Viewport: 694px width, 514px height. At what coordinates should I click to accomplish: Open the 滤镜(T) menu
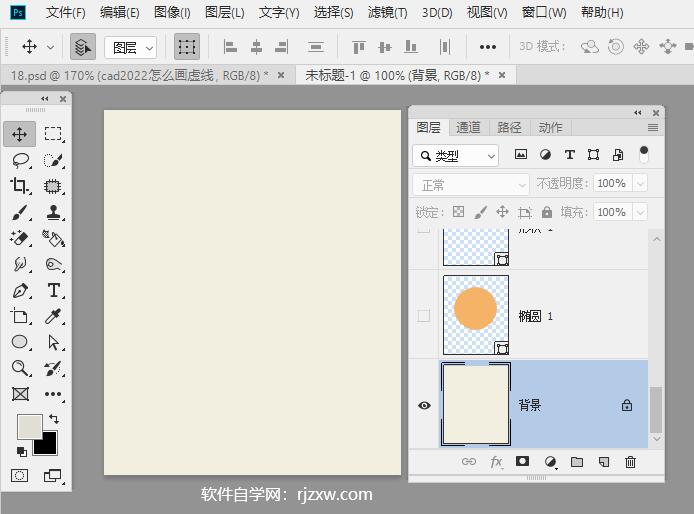387,12
